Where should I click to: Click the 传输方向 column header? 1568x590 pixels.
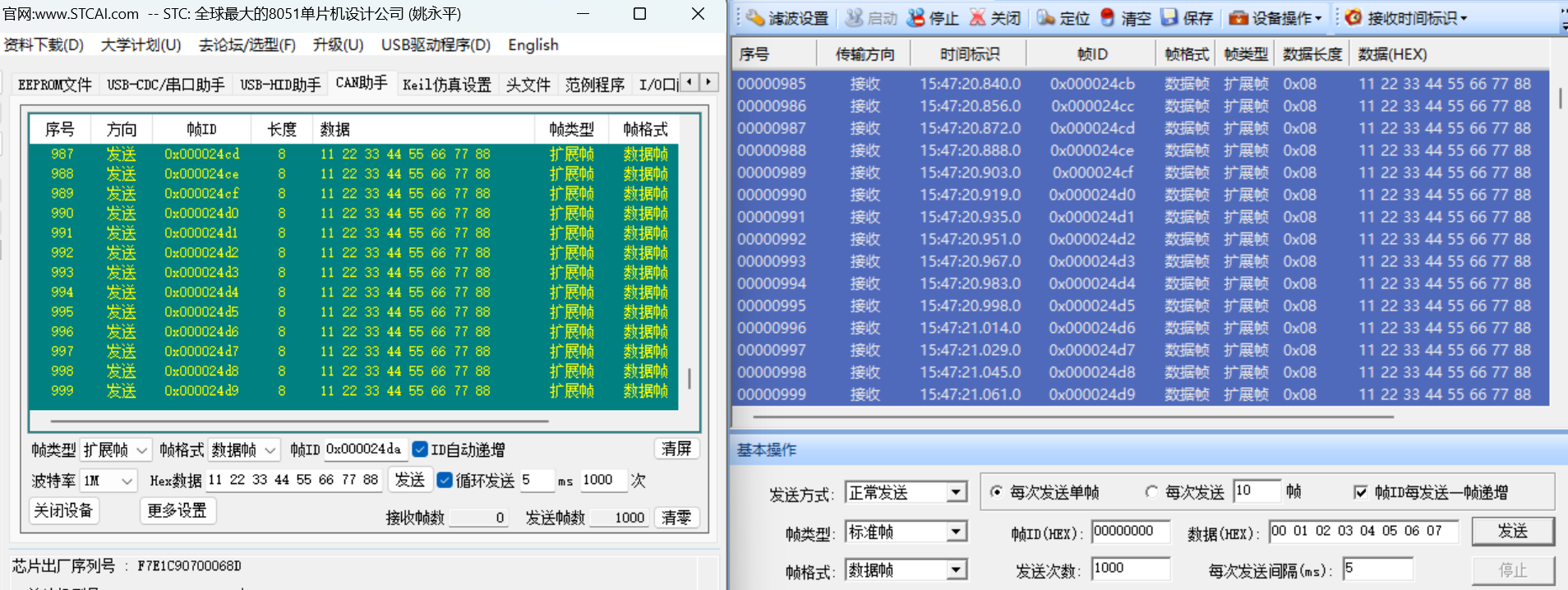click(865, 54)
